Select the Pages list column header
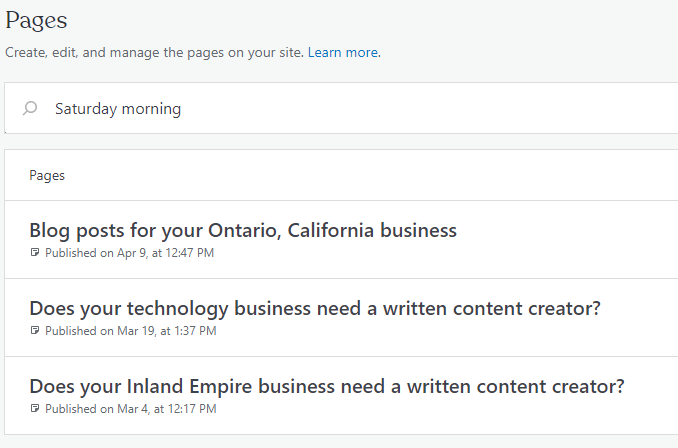Image resolution: width=678 pixels, height=448 pixels. click(47, 175)
